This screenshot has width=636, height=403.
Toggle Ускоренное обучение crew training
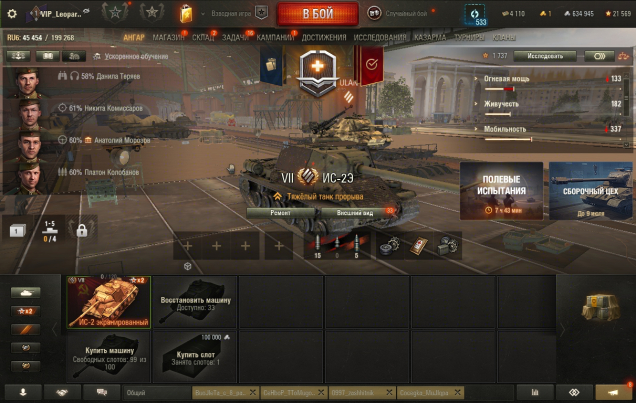131,57
